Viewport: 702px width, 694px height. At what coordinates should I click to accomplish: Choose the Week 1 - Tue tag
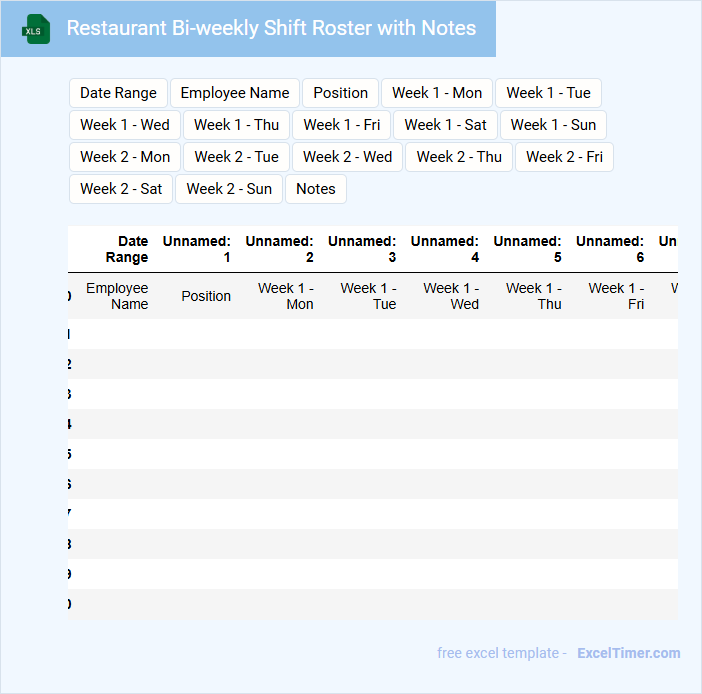[x=548, y=93]
